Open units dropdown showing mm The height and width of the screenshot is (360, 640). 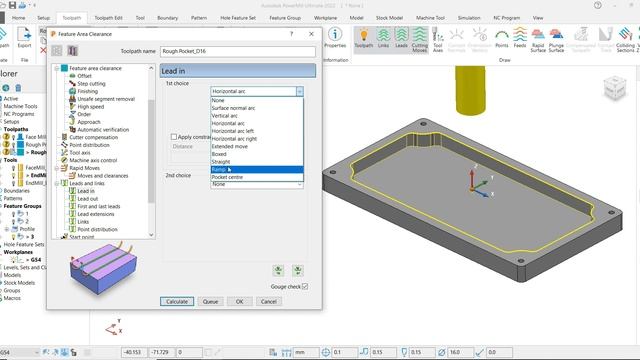(x=306, y=352)
